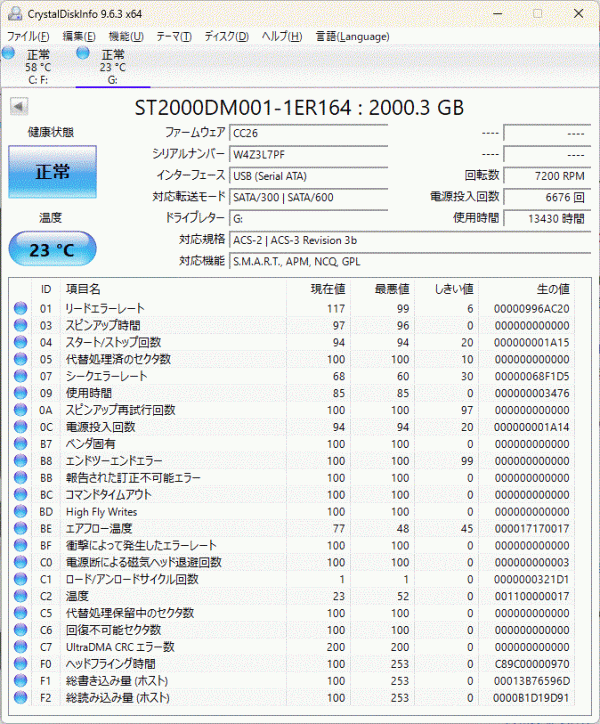Viewport: 600px width, 724px height.
Task: Click the status icon for C1 ロード/アンロードサイクル回数
Action: tap(20, 579)
